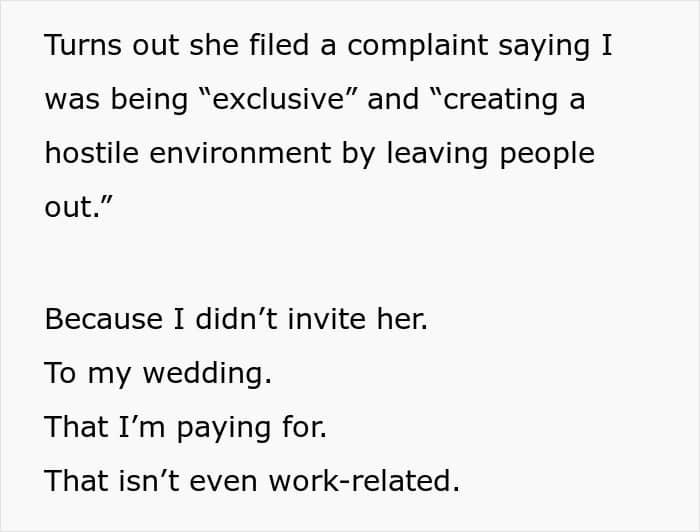Click the word "creating" in the second line
The width and height of the screenshot is (700, 532).
click(501, 101)
